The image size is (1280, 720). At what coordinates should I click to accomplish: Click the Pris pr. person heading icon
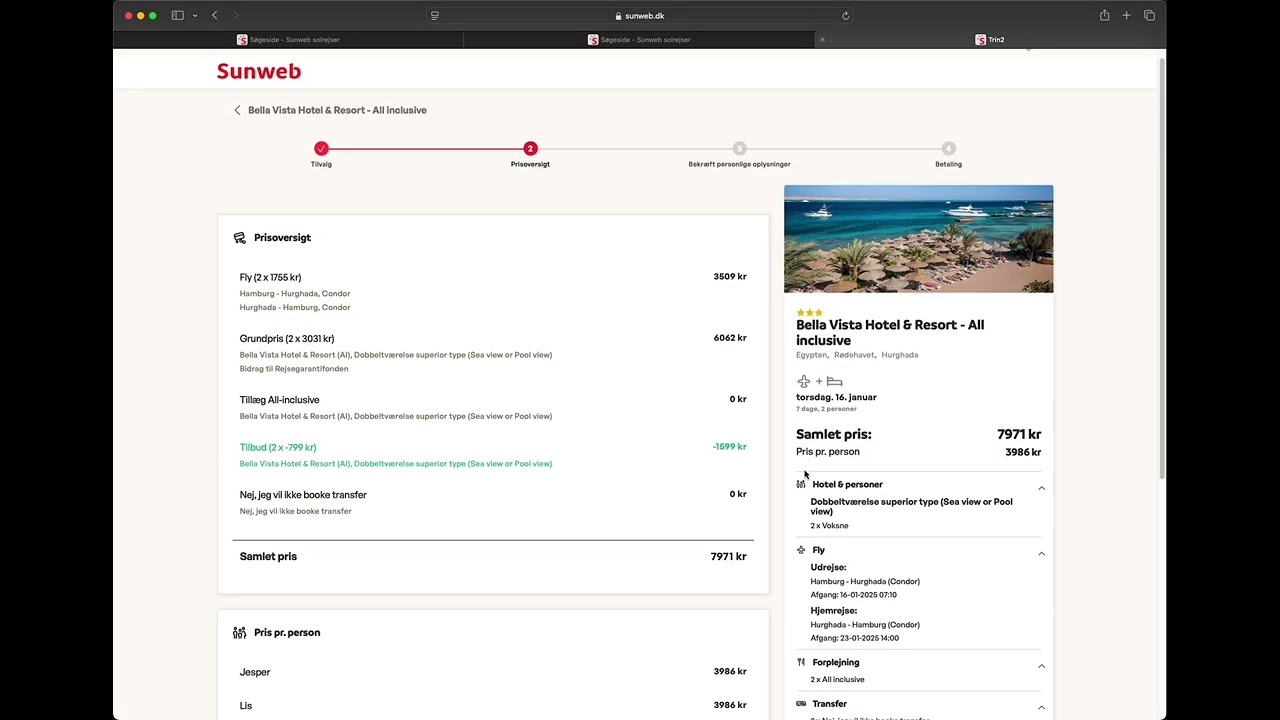[x=240, y=633]
